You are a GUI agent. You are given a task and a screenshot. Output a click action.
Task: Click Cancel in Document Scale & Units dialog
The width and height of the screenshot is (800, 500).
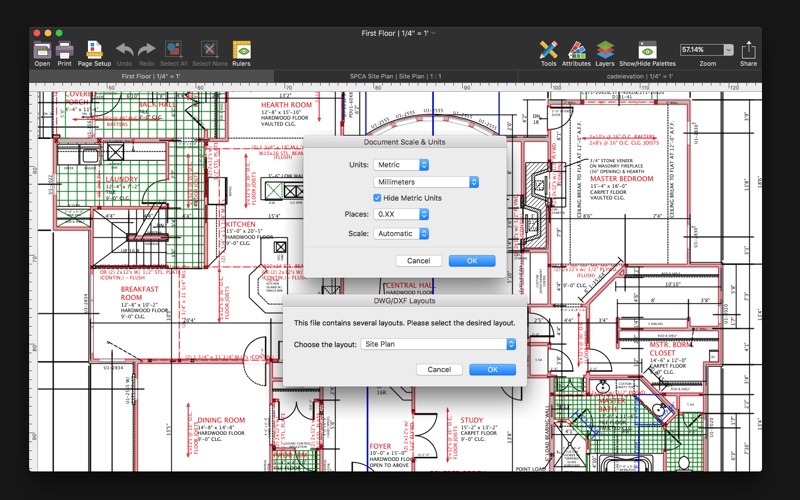coord(418,261)
